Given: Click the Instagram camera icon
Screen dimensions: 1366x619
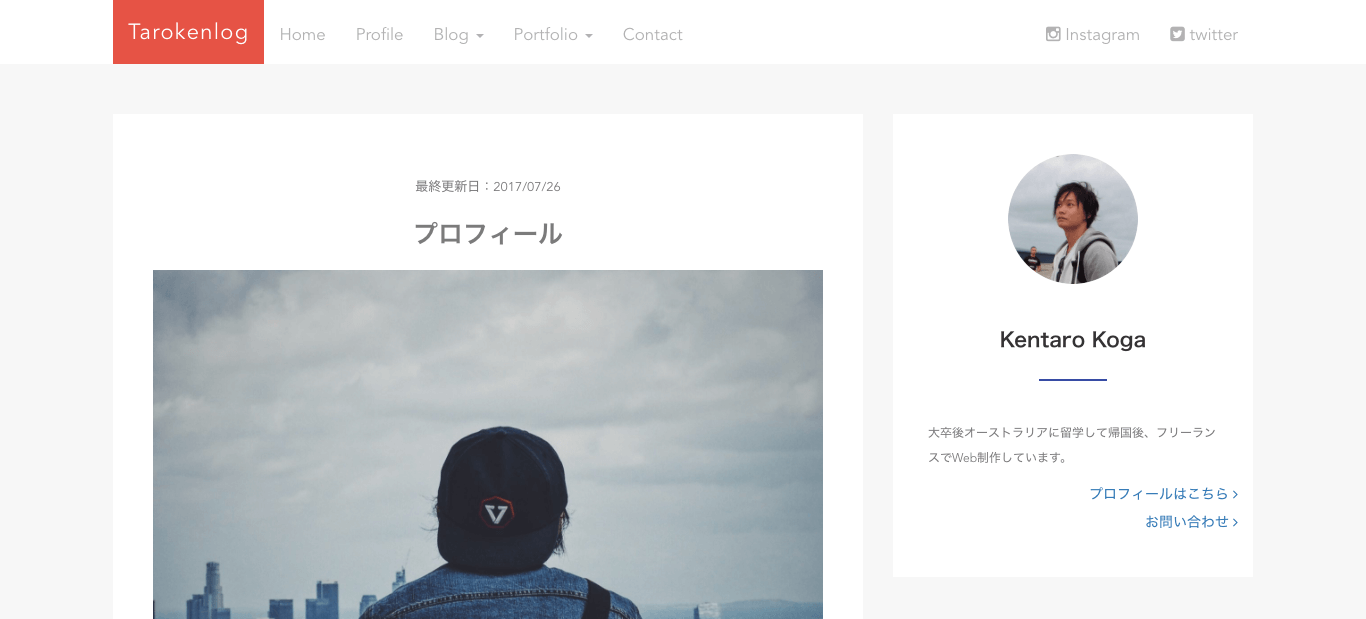Looking at the screenshot, I should [x=1053, y=34].
